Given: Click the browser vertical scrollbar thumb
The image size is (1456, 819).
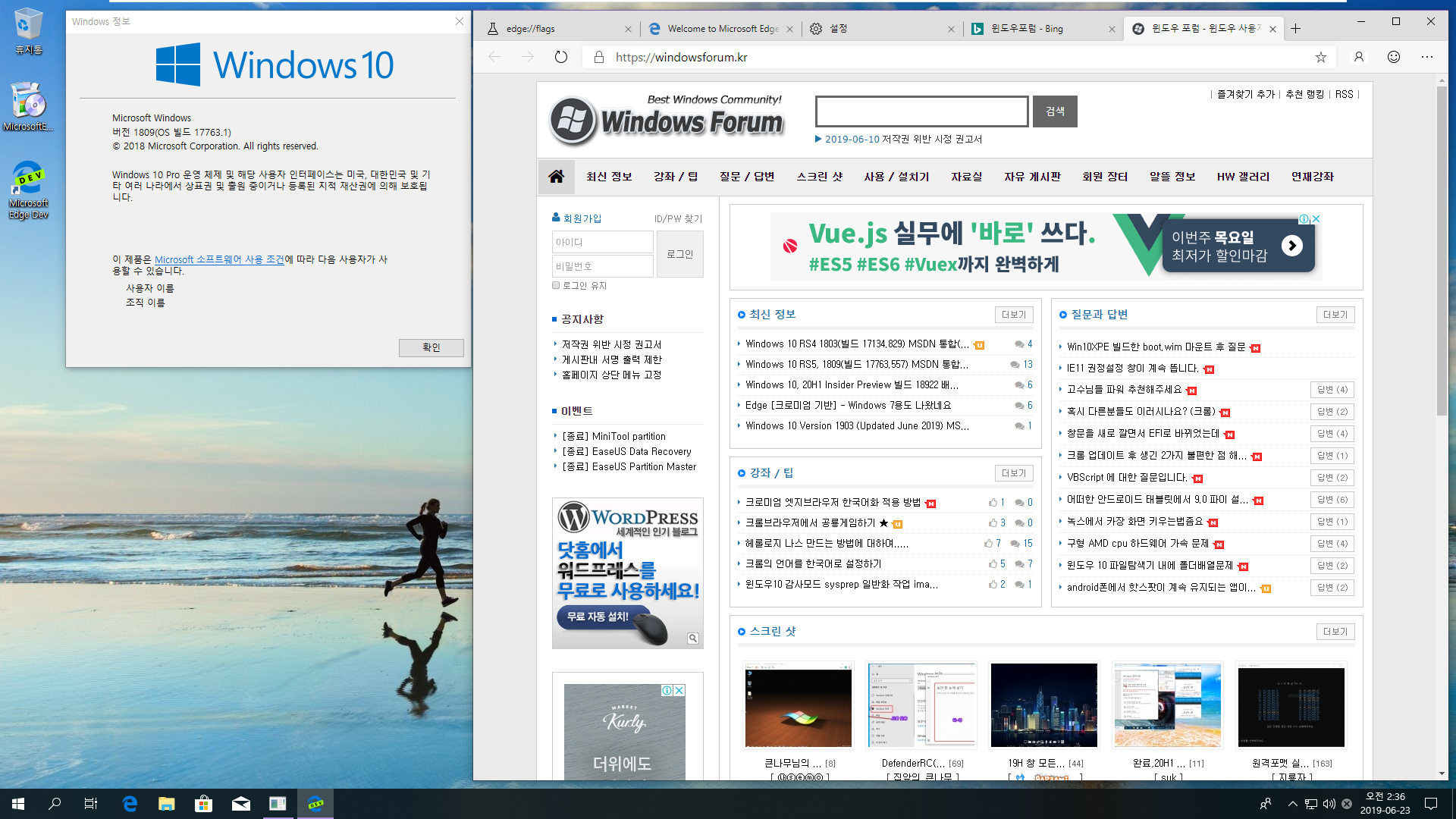Looking at the screenshot, I should pos(1442,250).
